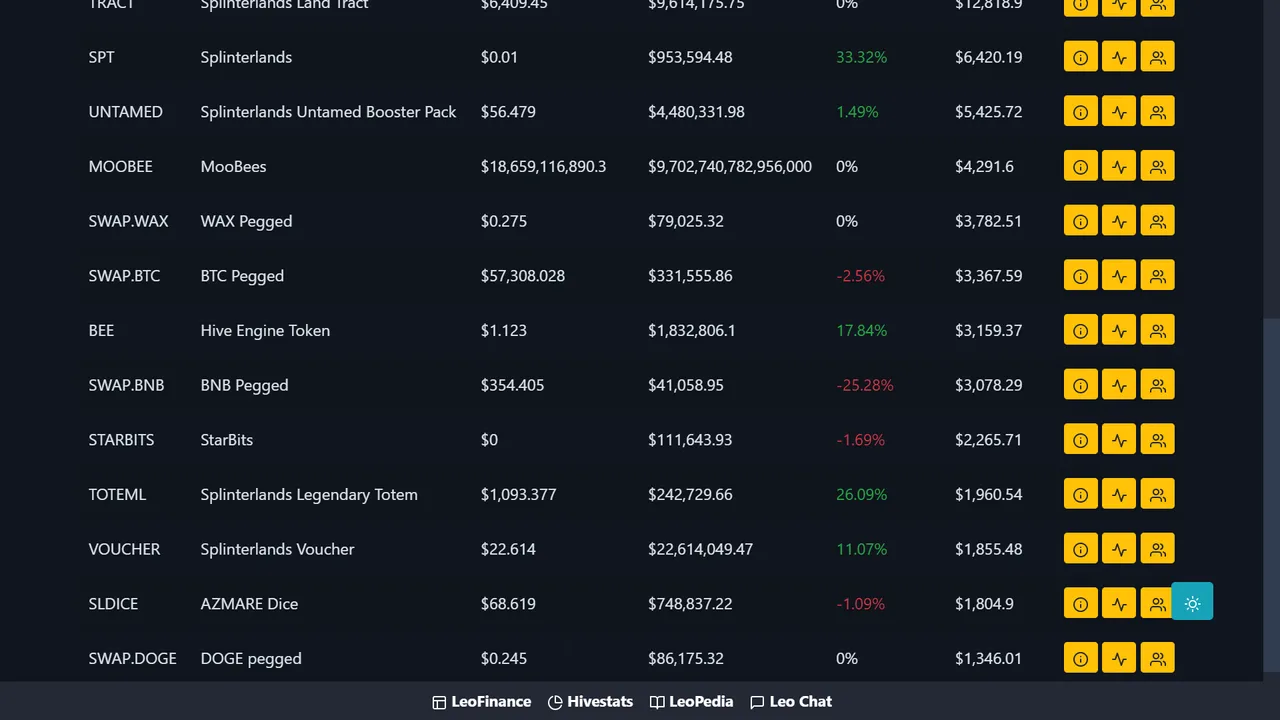
Task: View holders of VOUCHER
Action: pyautogui.click(x=1158, y=549)
